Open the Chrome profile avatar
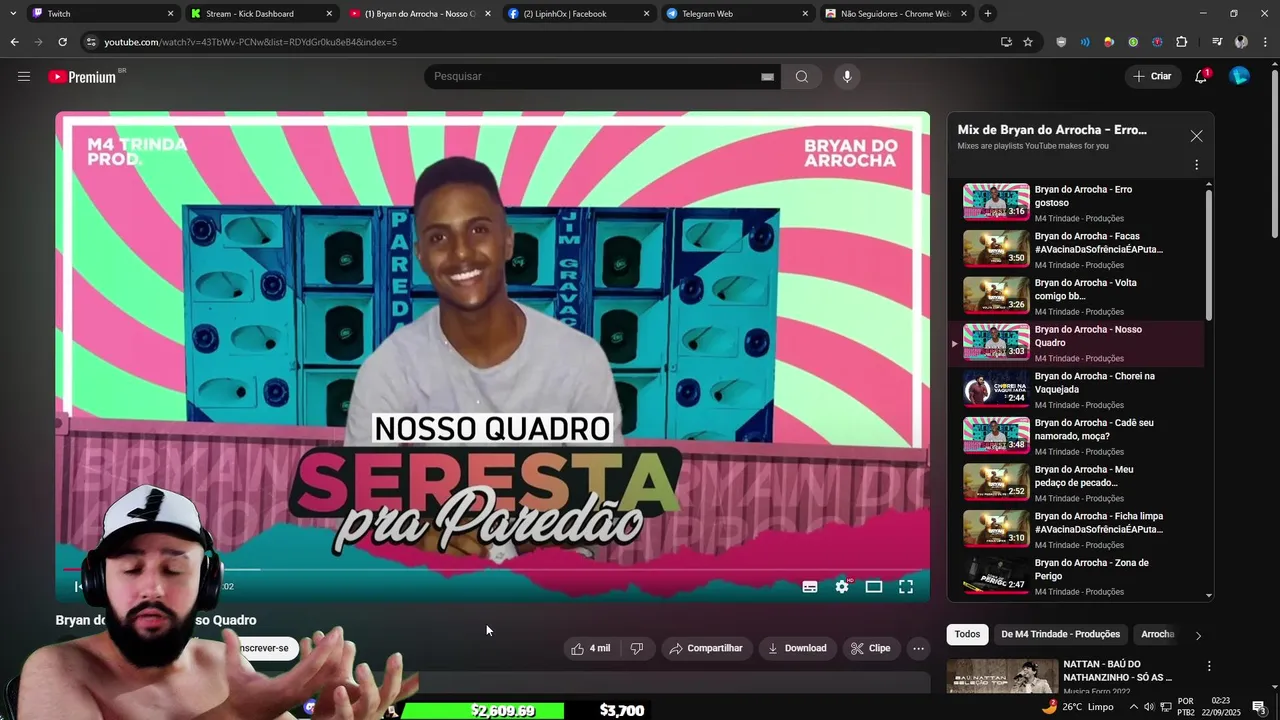The image size is (1280, 720). pos(1241,42)
